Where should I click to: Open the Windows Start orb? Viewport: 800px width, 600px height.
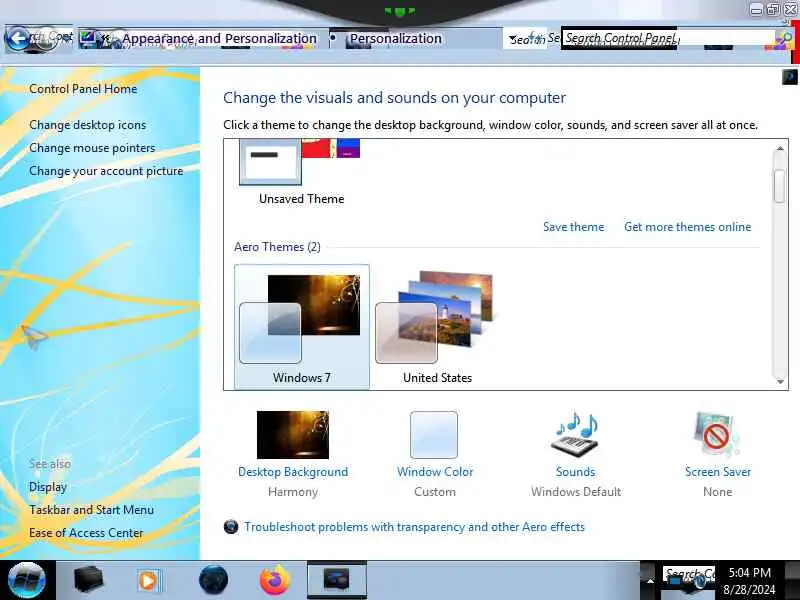(x=27, y=580)
